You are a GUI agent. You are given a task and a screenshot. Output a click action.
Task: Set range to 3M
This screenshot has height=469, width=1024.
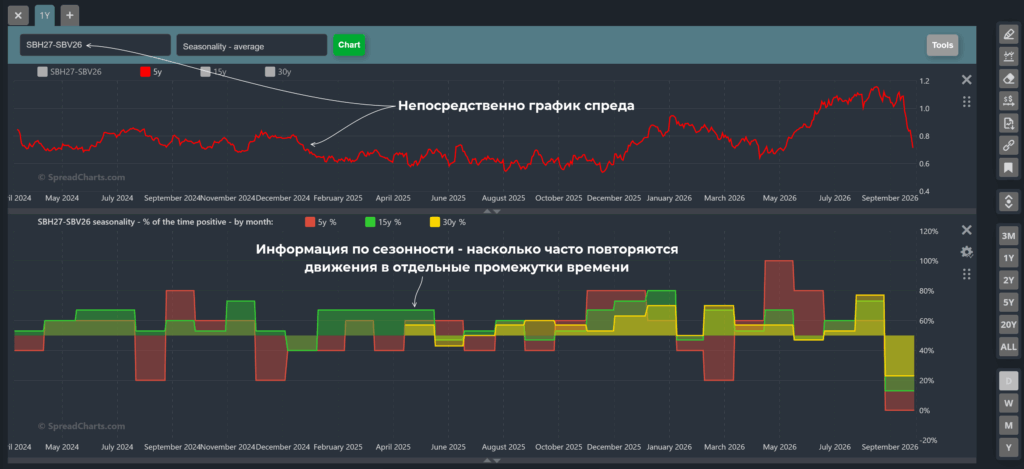point(1008,236)
